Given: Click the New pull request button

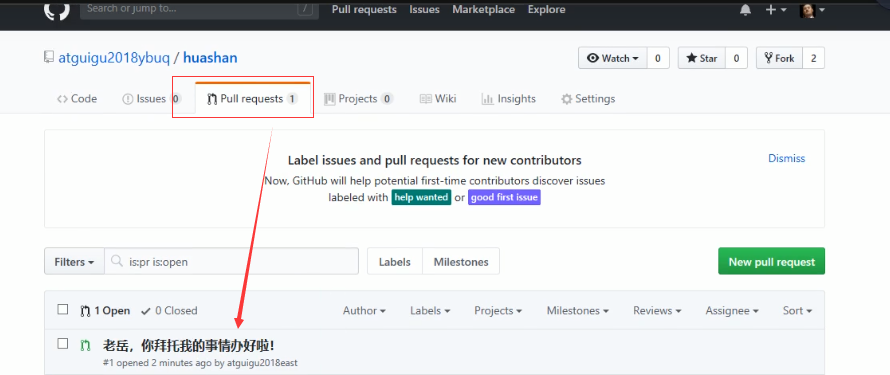Looking at the screenshot, I should click(771, 262).
